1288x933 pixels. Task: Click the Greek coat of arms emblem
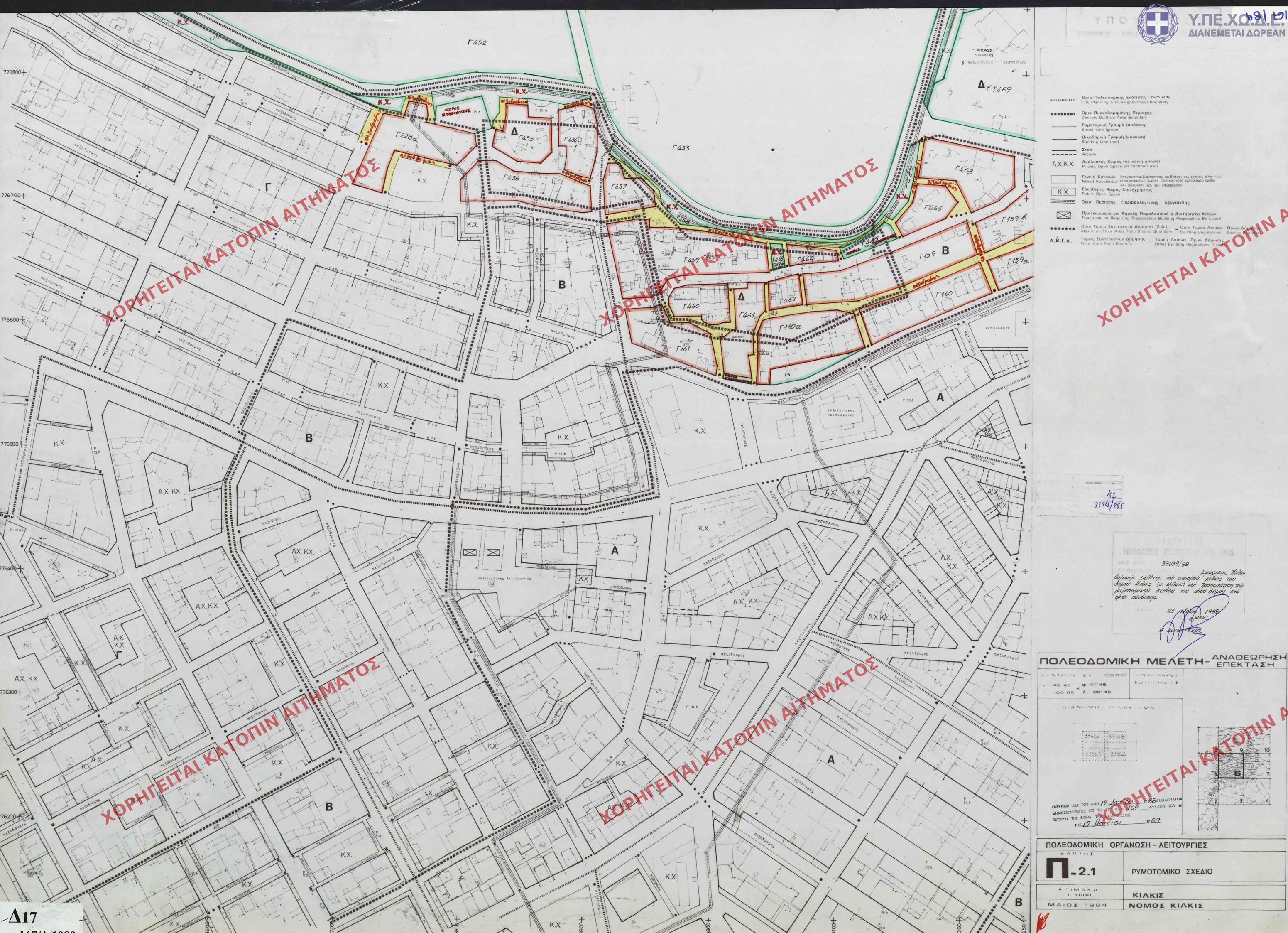click(x=1162, y=24)
